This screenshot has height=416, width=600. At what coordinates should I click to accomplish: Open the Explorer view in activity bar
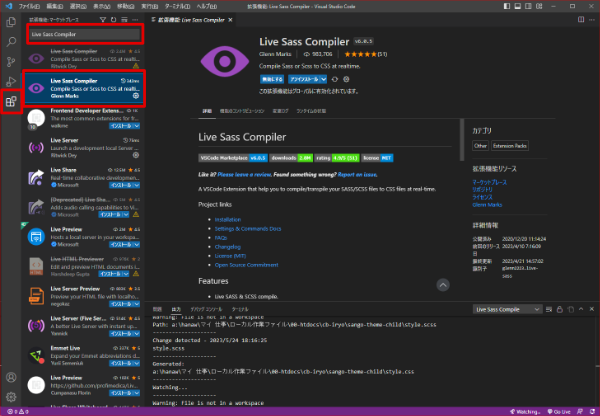(11, 20)
